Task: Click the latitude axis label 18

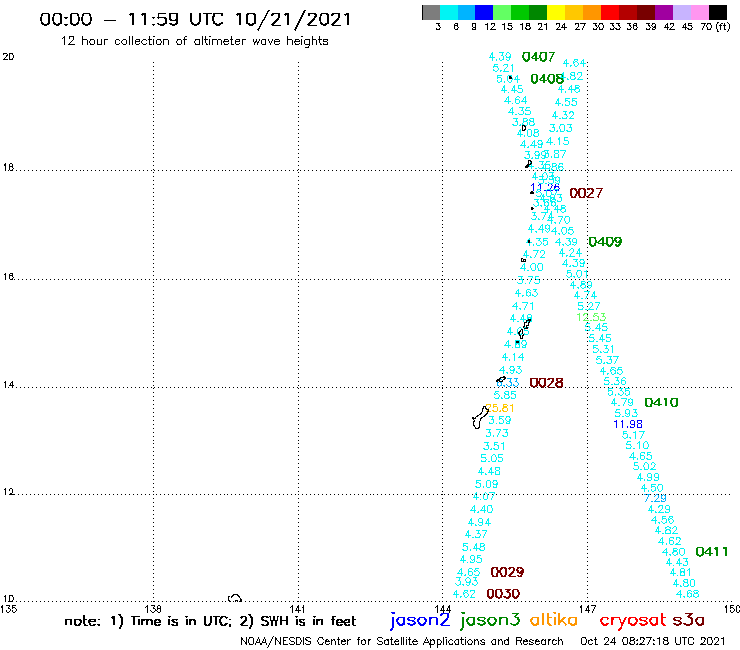Action: pyautogui.click(x=8, y=168)
